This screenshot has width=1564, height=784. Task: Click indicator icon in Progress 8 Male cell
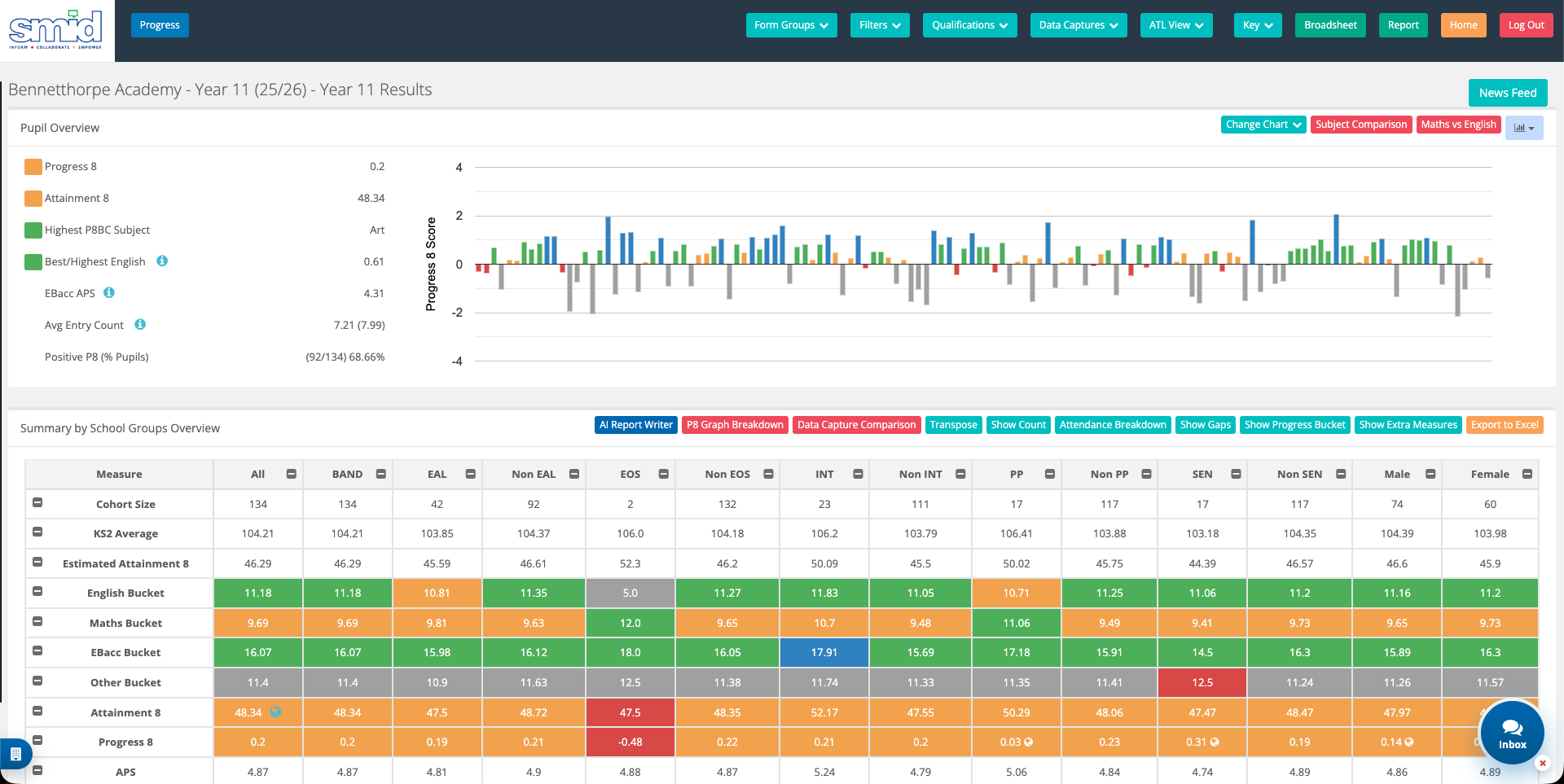click(1409, 742)
